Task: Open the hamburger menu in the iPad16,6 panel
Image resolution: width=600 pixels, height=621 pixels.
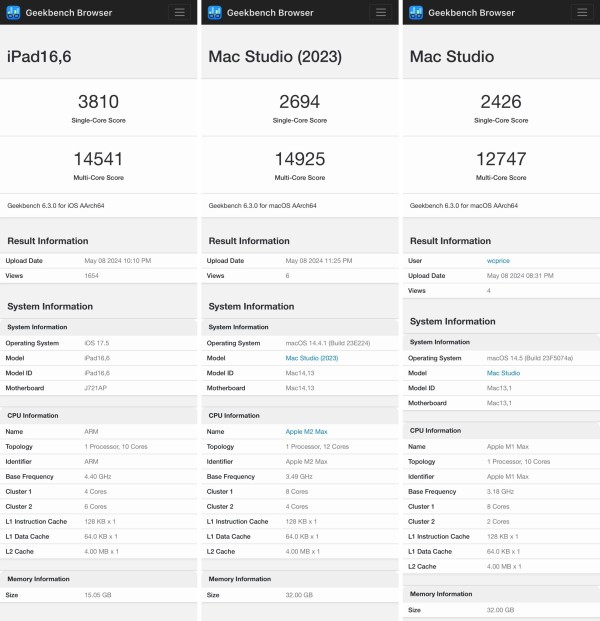Action: click(179, 12)
